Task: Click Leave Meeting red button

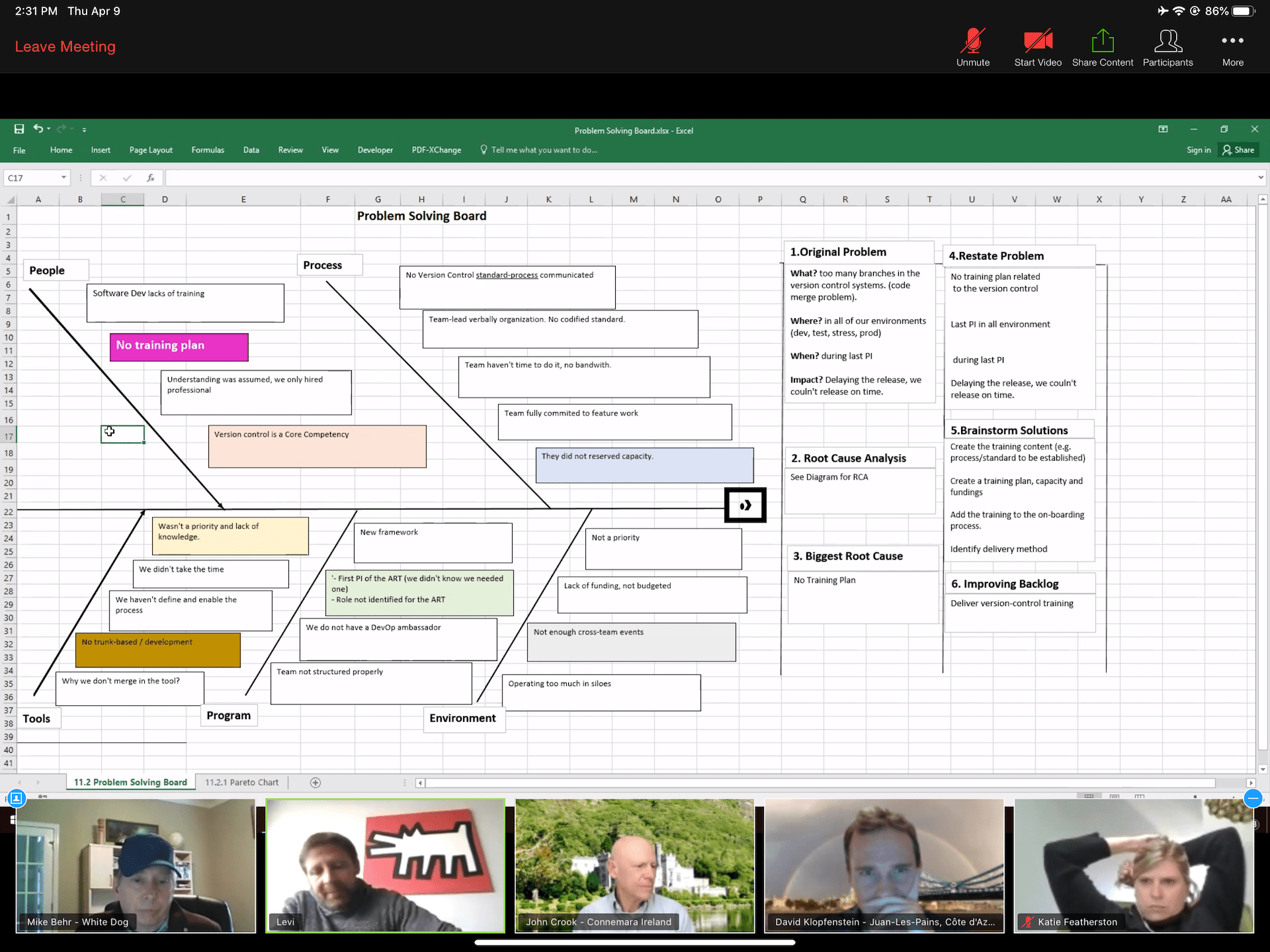Action: pos(65,46)
